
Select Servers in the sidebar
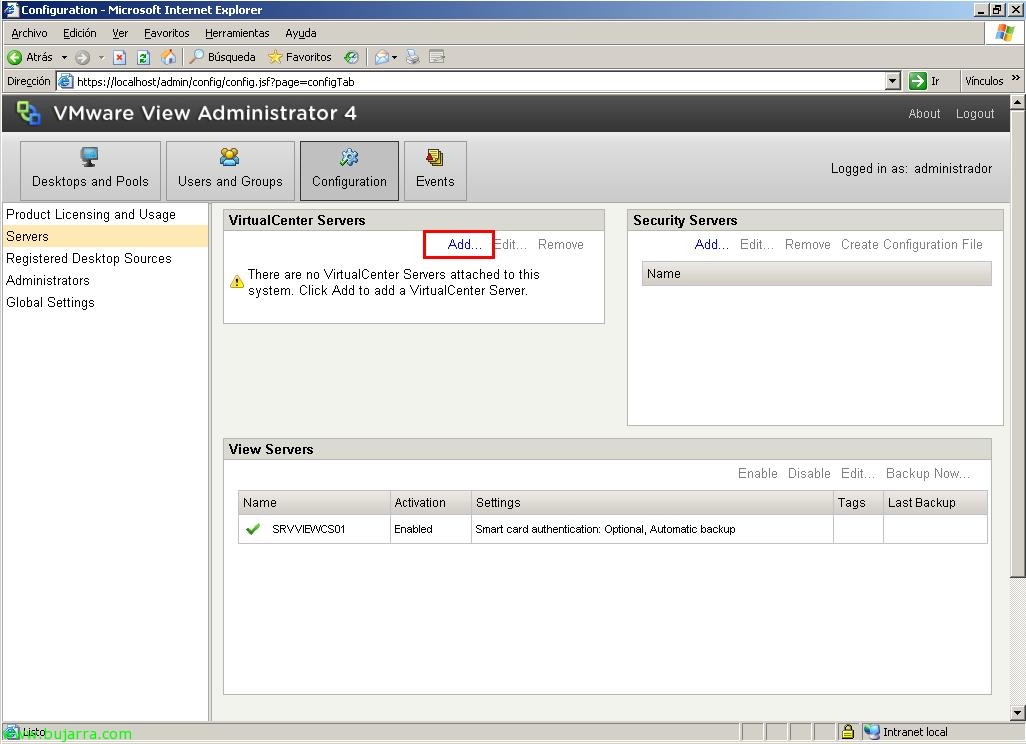coord(105,236)
